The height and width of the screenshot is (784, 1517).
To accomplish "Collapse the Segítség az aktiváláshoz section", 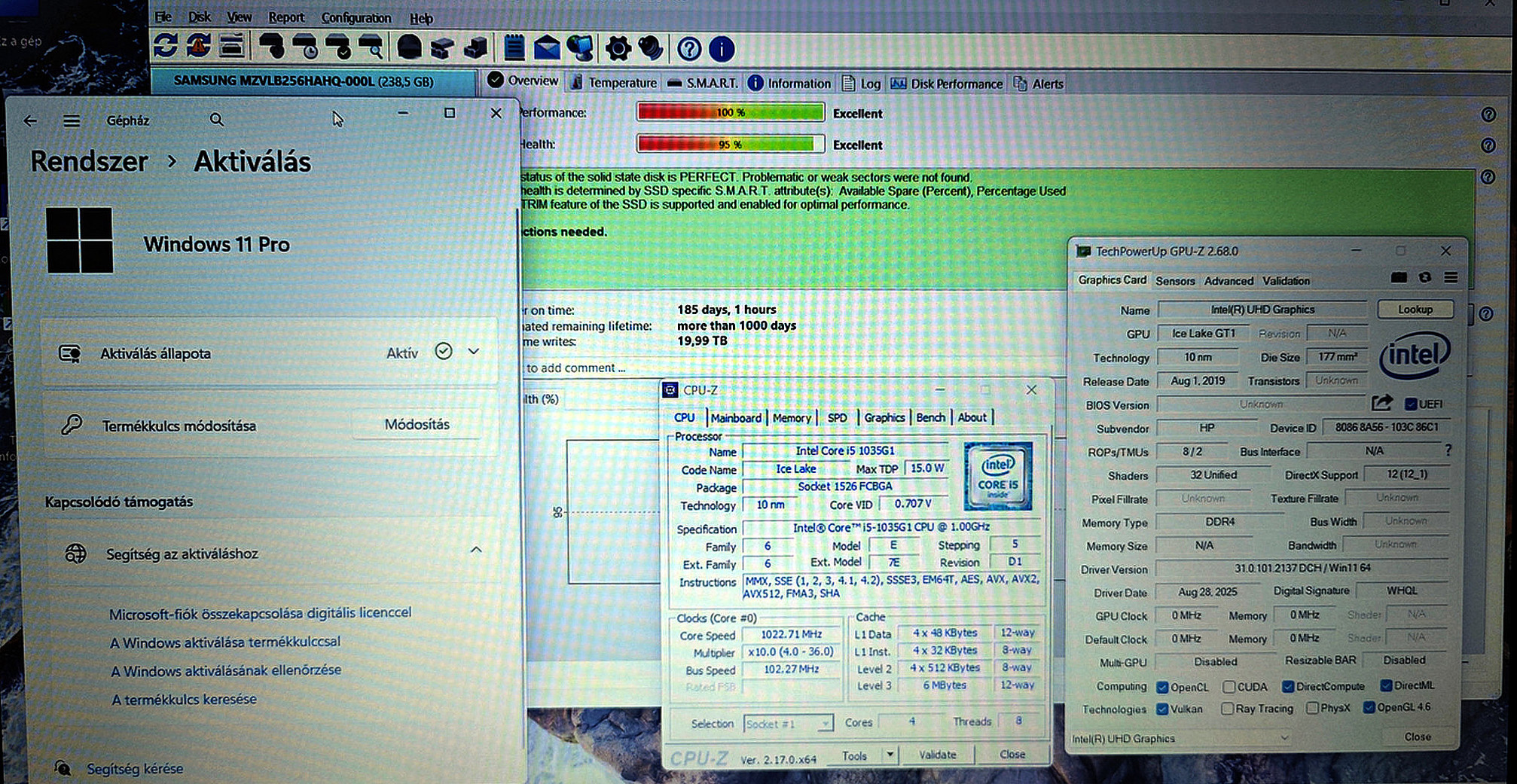I will coord(476,550).
